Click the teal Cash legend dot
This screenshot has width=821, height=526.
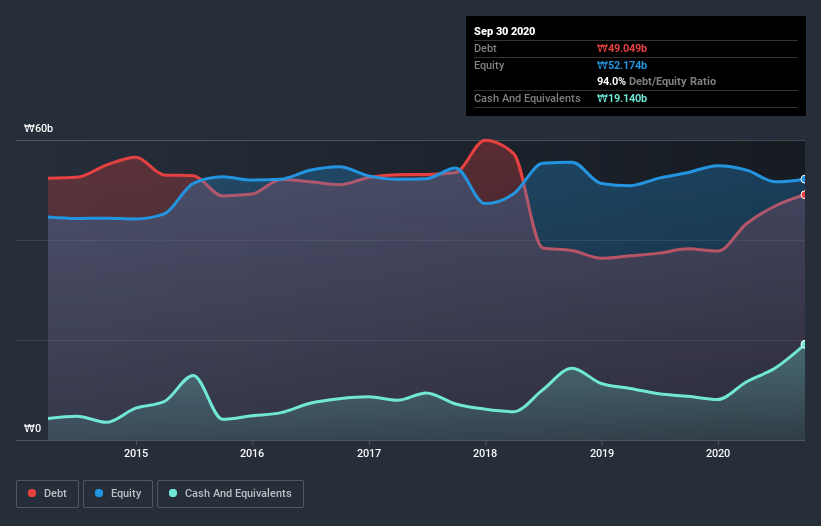[x=173, y=493]
